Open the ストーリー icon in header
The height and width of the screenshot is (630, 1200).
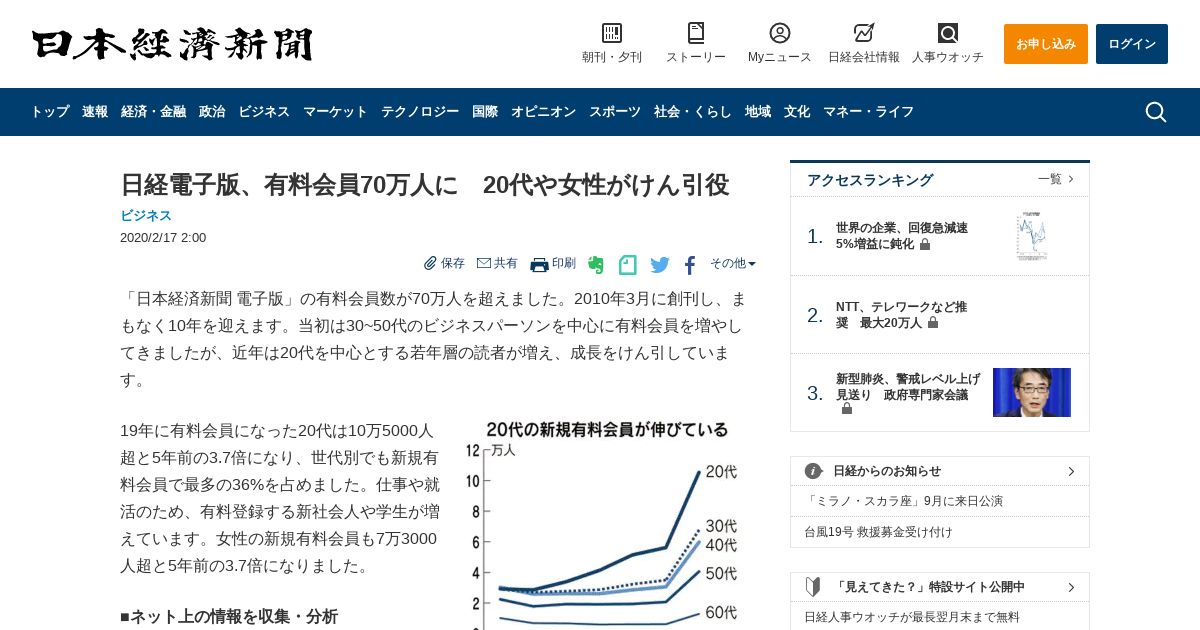tap(696, 33)
